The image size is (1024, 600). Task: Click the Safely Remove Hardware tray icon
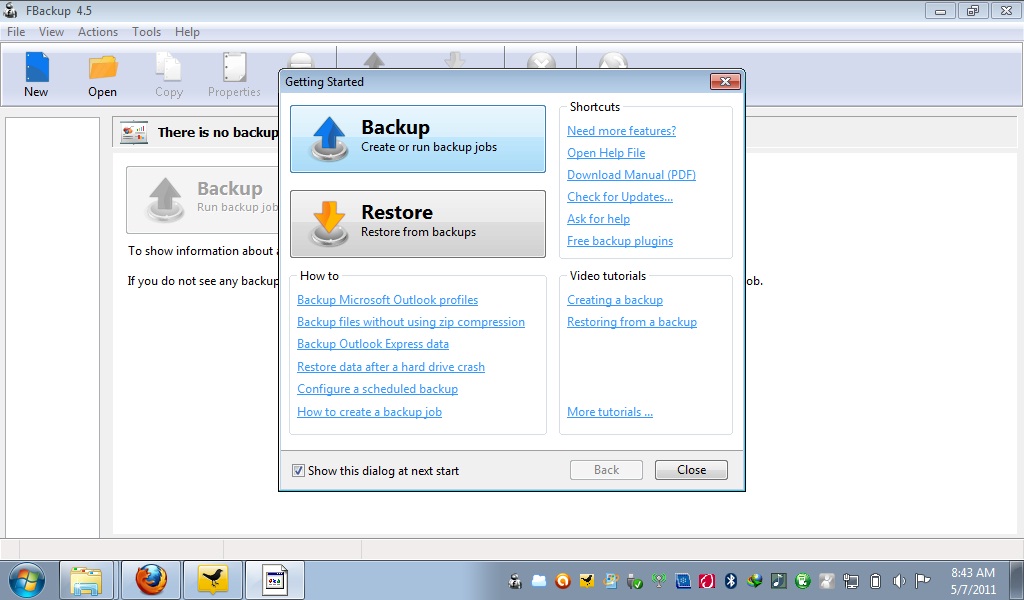click(x=634, y=581)
